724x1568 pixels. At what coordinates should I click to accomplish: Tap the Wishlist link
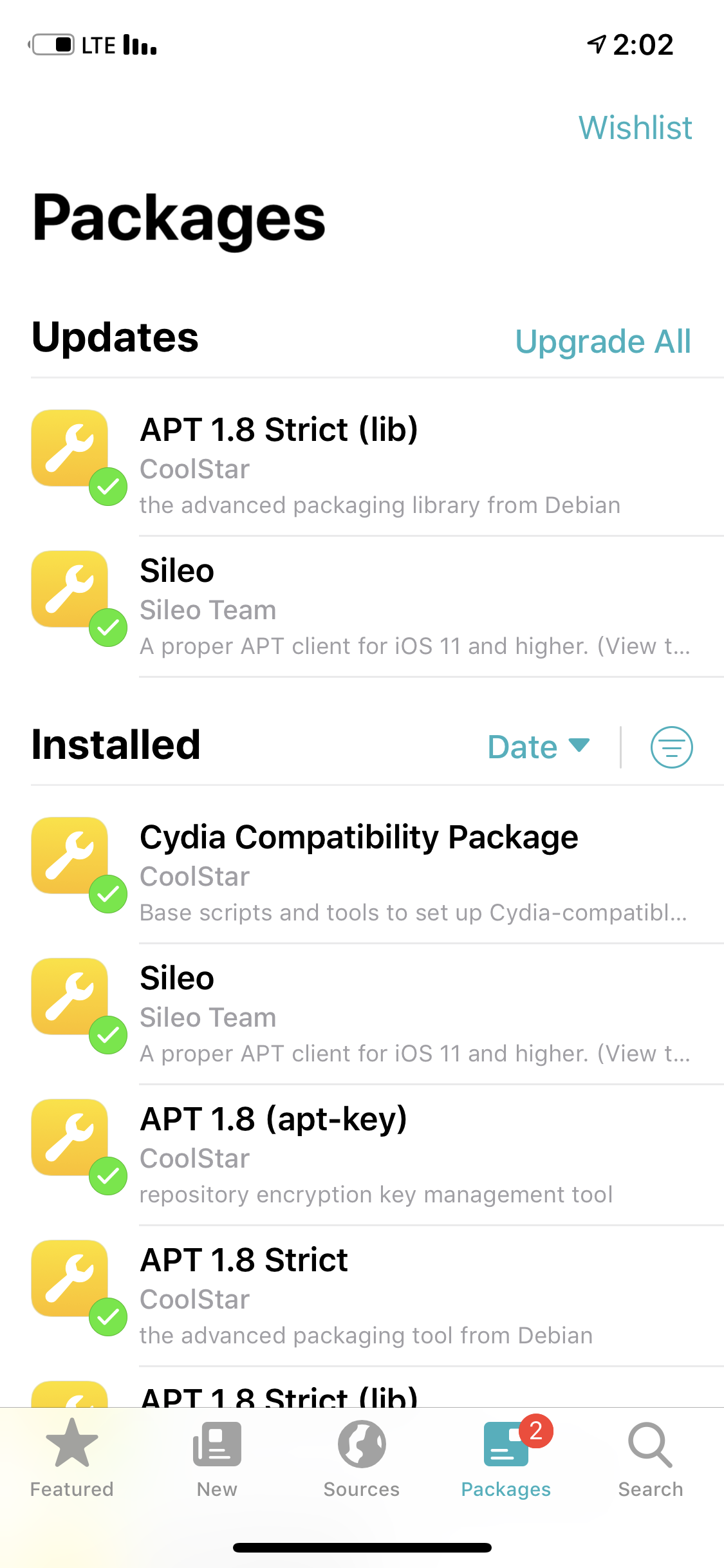(635, 127)
